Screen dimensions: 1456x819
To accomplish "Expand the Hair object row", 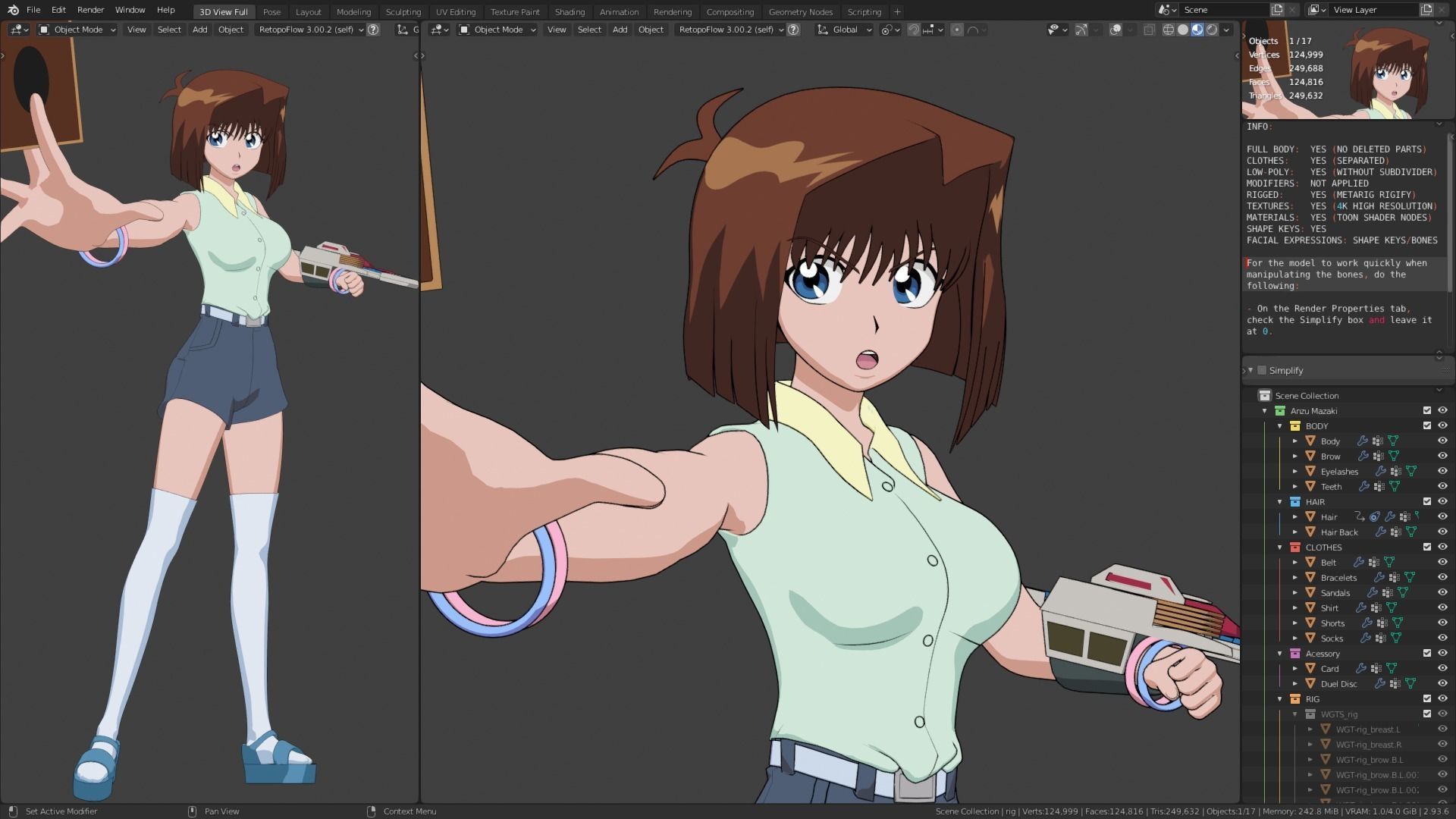I will coord(1295,517).
